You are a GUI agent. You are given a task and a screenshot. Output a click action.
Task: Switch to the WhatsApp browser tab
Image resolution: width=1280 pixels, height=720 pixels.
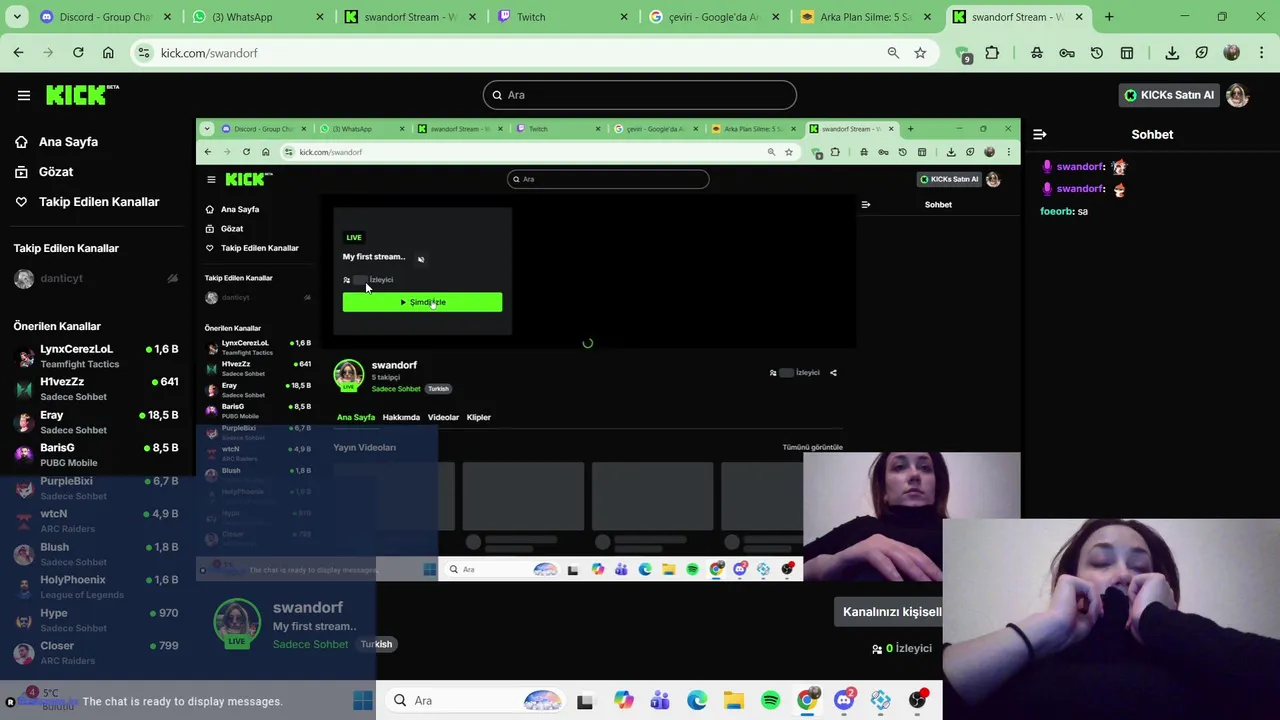(256, 17)
